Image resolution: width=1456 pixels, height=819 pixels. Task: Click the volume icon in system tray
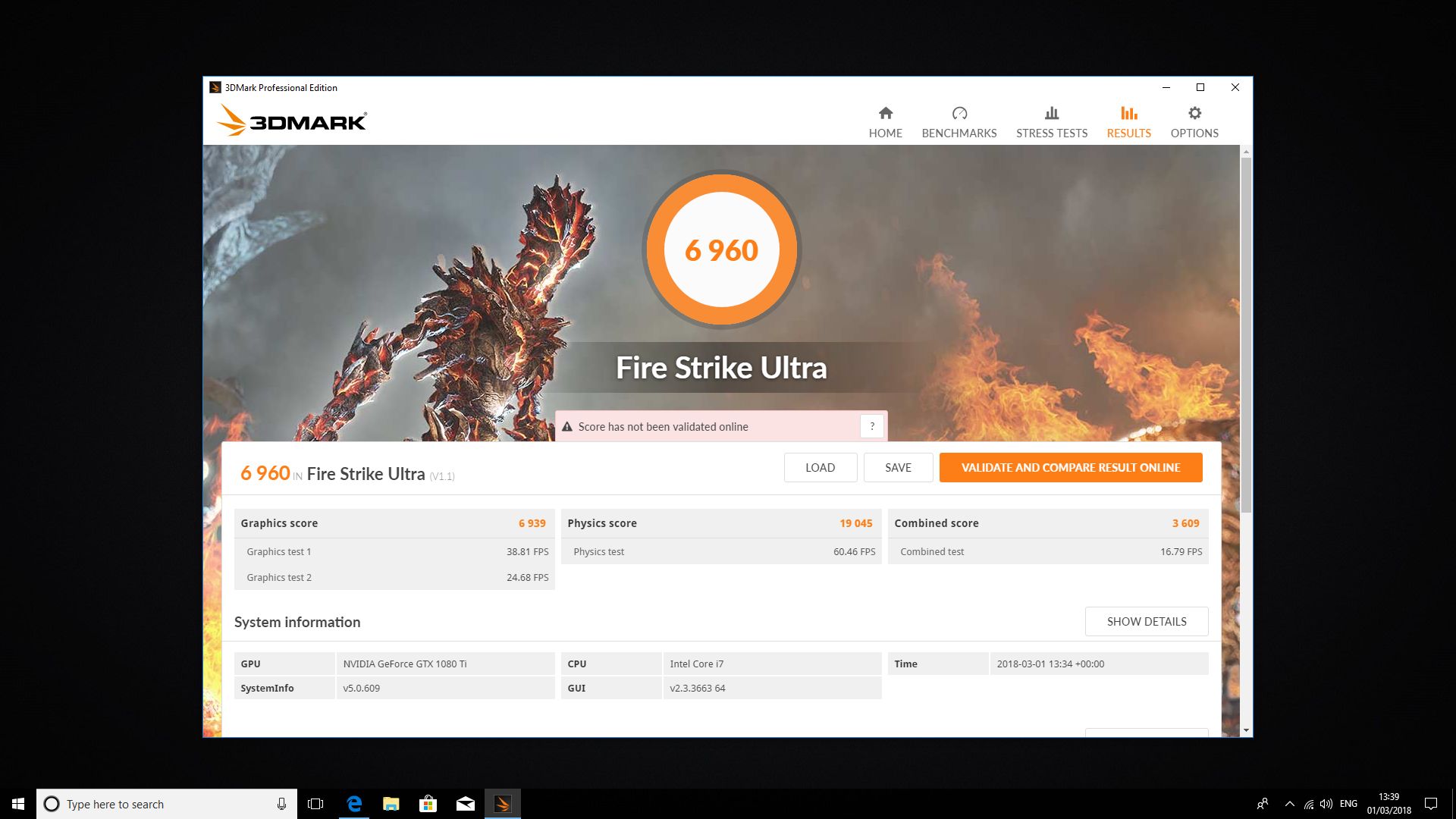1326,804
